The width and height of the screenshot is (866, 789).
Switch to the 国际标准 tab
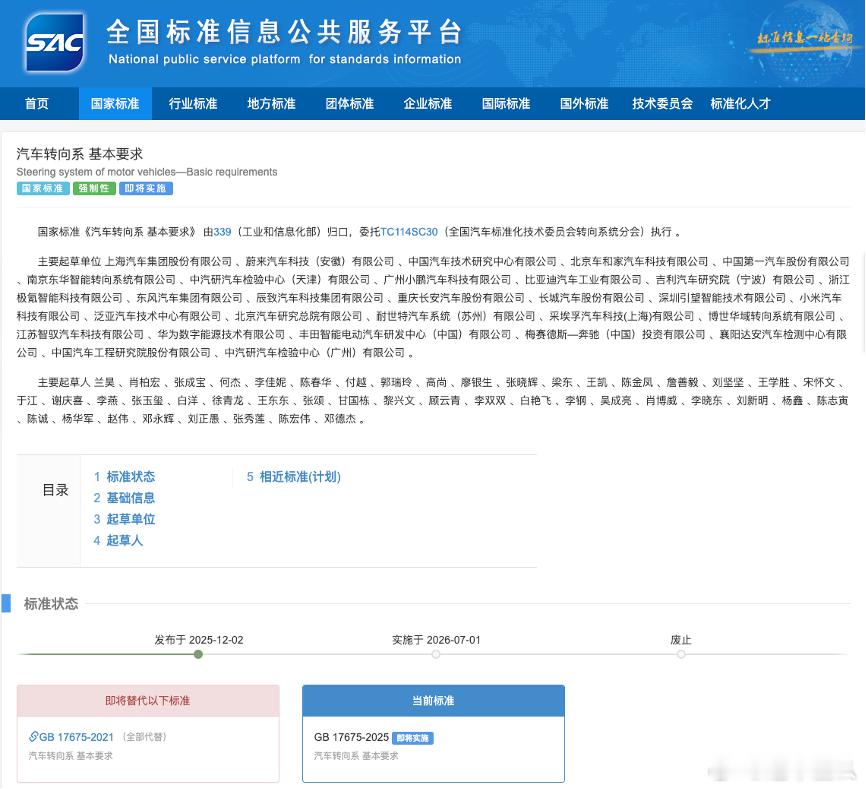506,103
